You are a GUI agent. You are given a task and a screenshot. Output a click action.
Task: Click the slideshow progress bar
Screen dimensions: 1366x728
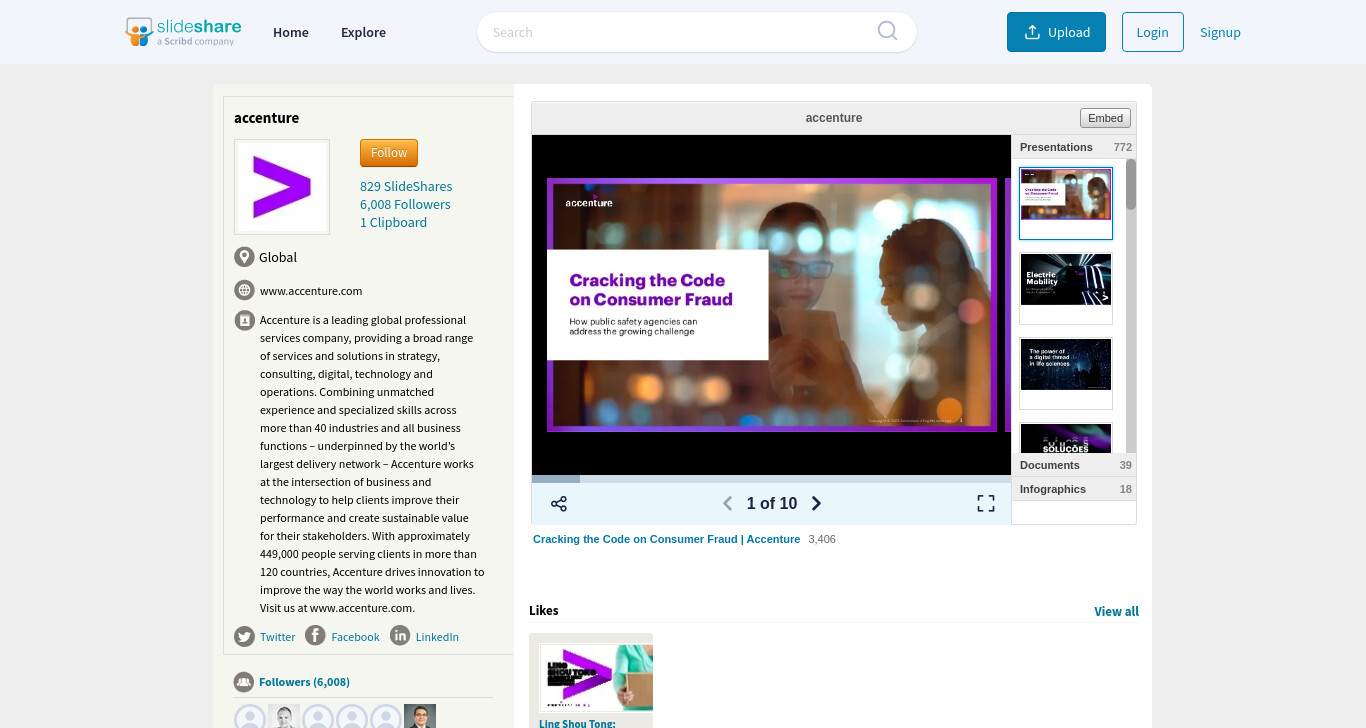coord(771,479)
